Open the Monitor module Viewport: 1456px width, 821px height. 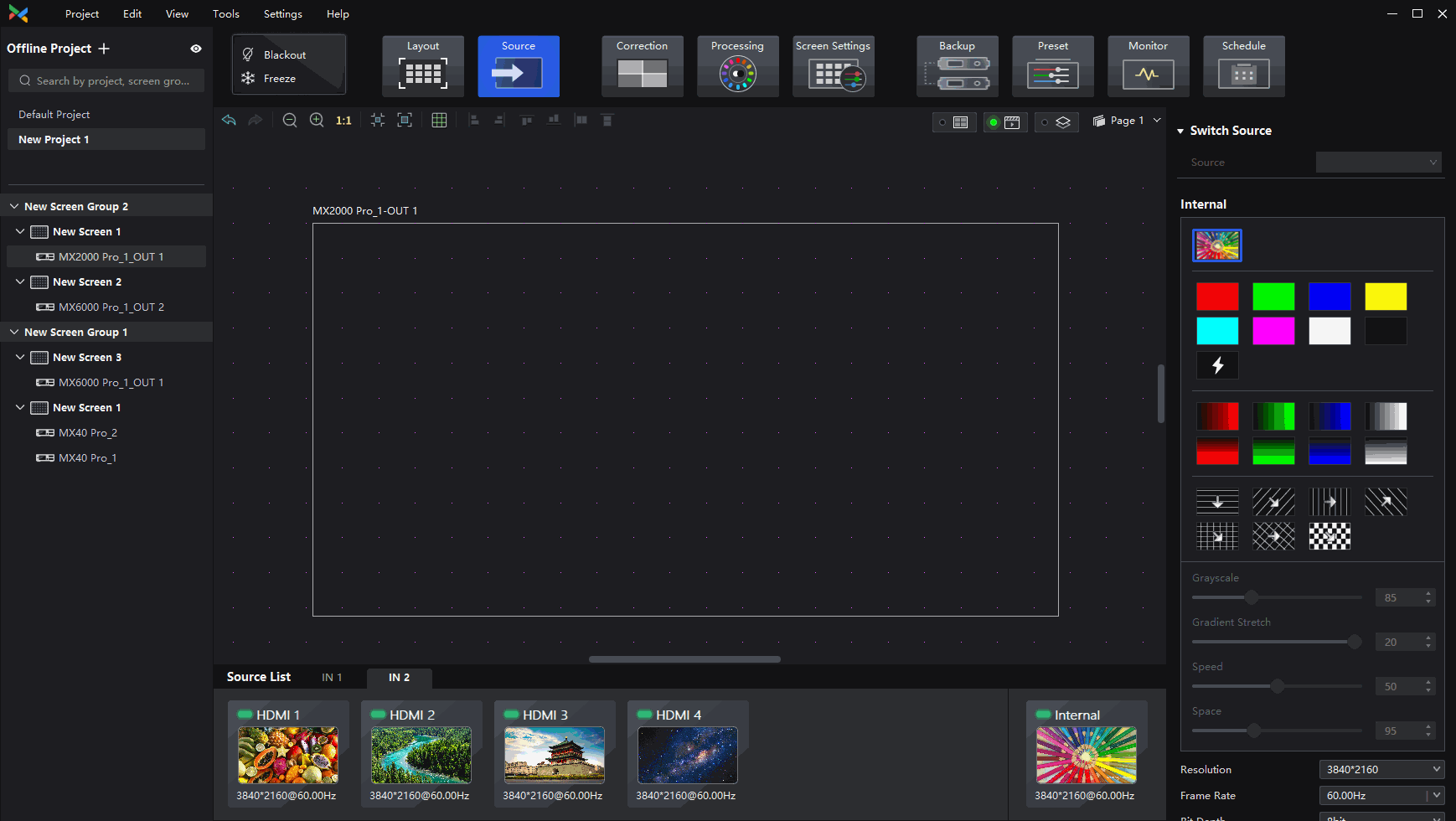point(1149,66)
